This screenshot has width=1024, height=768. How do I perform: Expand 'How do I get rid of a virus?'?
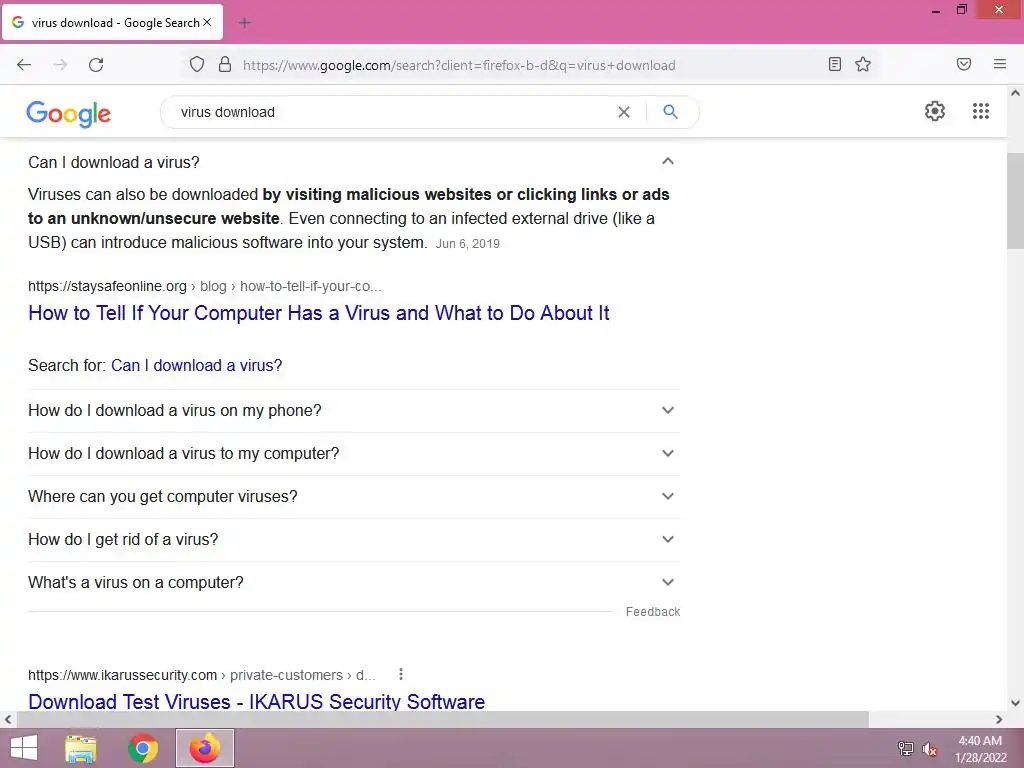(x=353, y=540)
